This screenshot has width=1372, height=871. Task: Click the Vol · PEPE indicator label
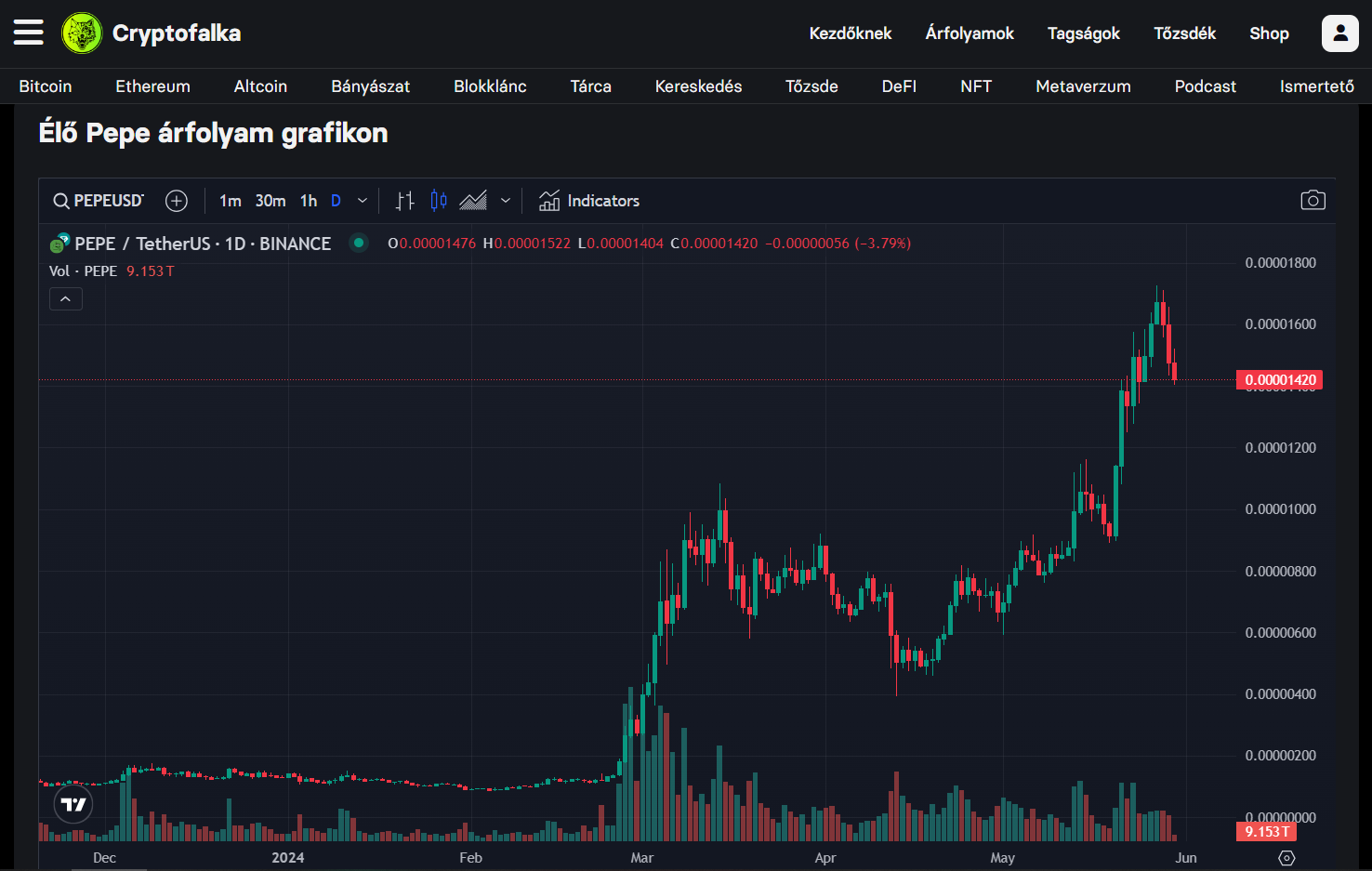83,271
